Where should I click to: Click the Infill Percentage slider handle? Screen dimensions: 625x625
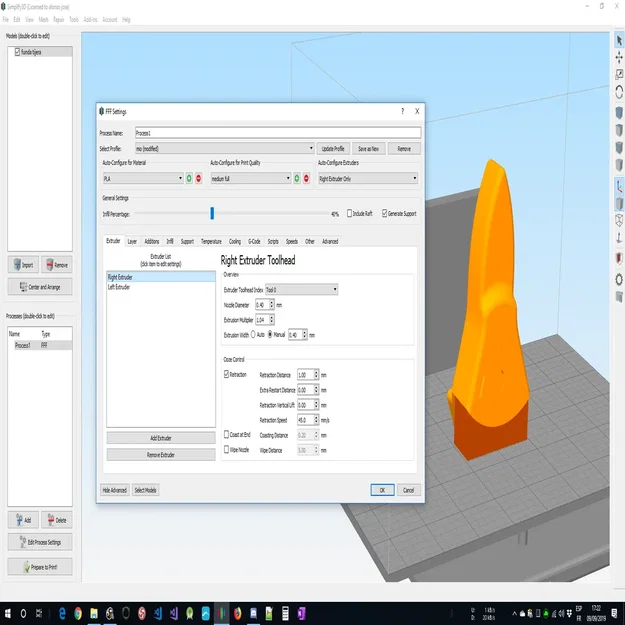click(x=212, y=213)
